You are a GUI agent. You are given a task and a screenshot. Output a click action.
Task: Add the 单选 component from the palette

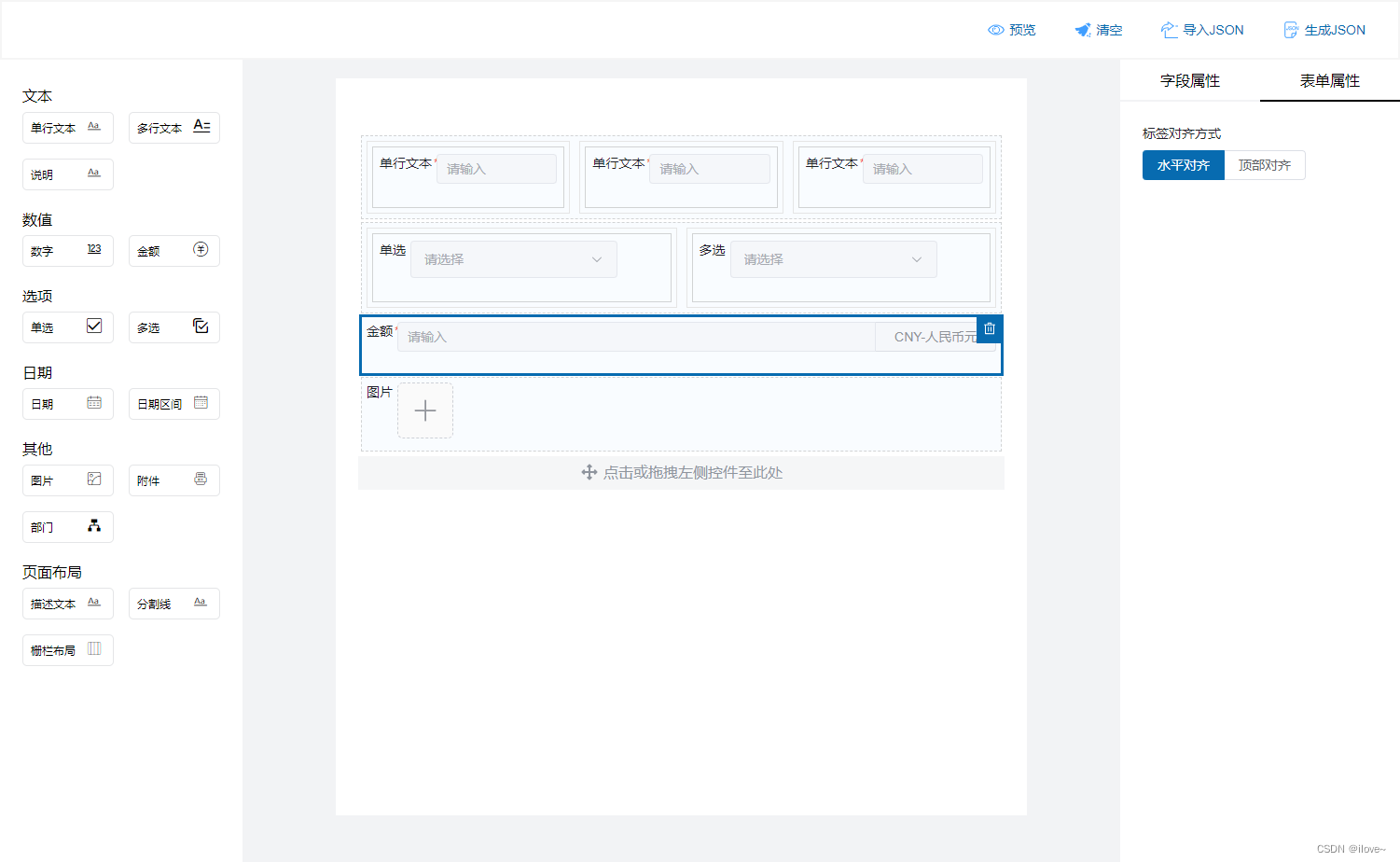coord(68,327)
